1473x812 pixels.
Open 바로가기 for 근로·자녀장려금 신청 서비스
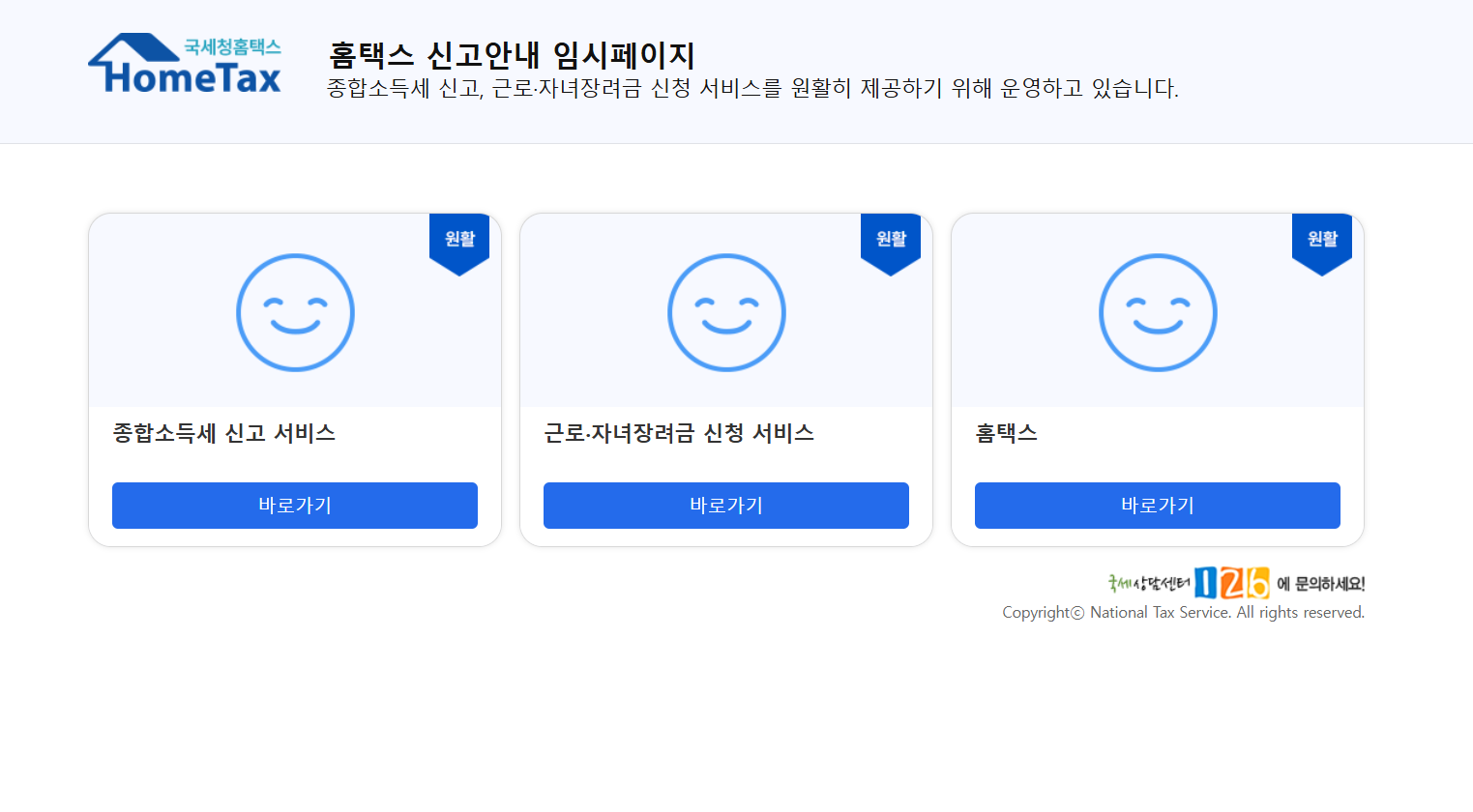[726, 506]
